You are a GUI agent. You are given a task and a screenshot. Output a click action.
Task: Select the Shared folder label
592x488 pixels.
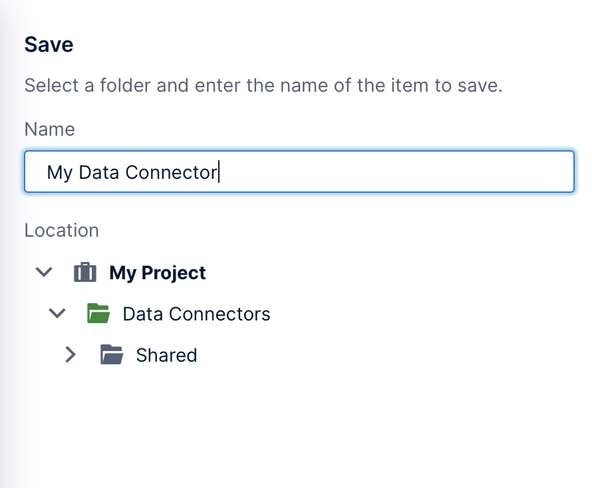[x=166, y=355]
